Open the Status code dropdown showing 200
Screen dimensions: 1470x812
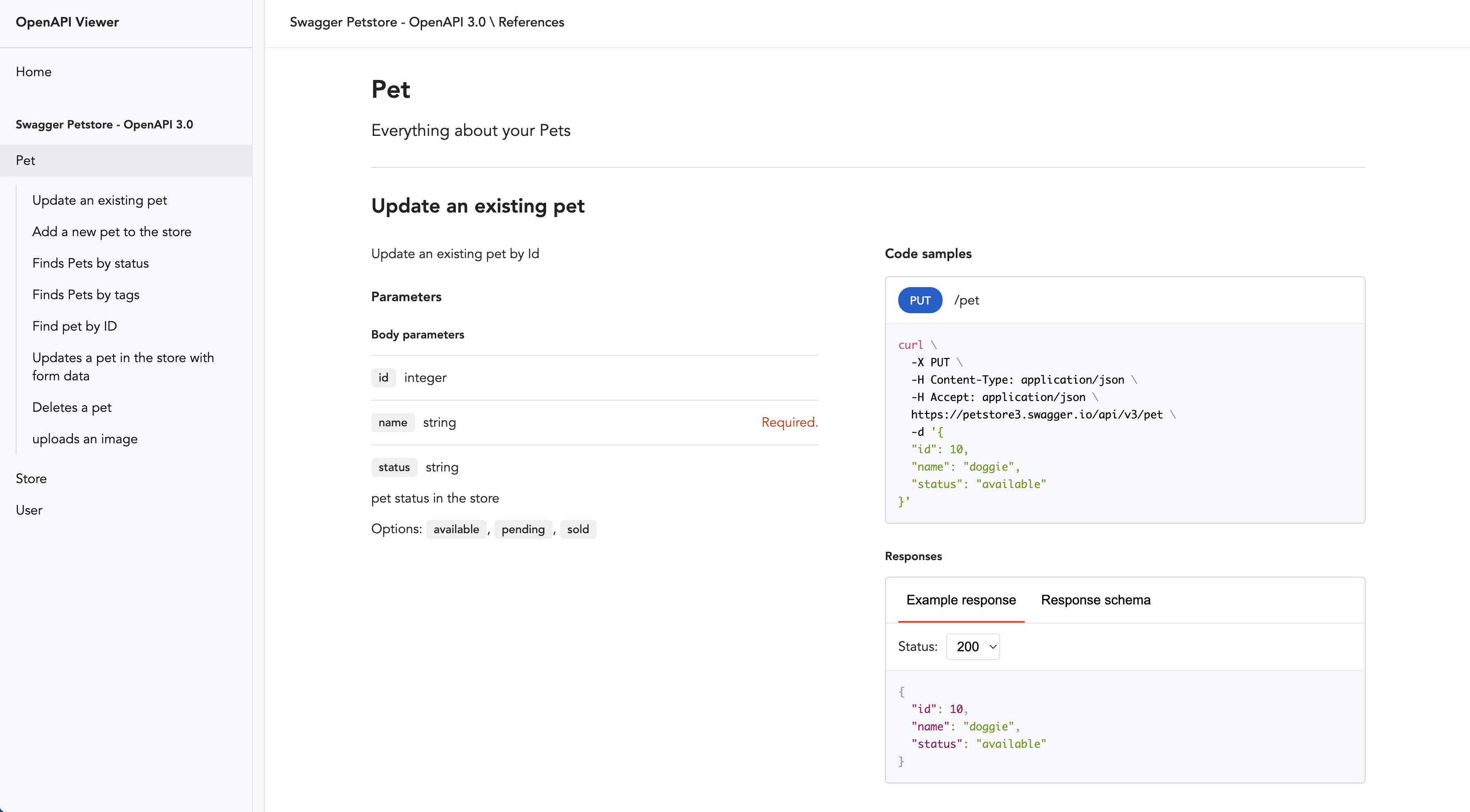click(973, 647)
